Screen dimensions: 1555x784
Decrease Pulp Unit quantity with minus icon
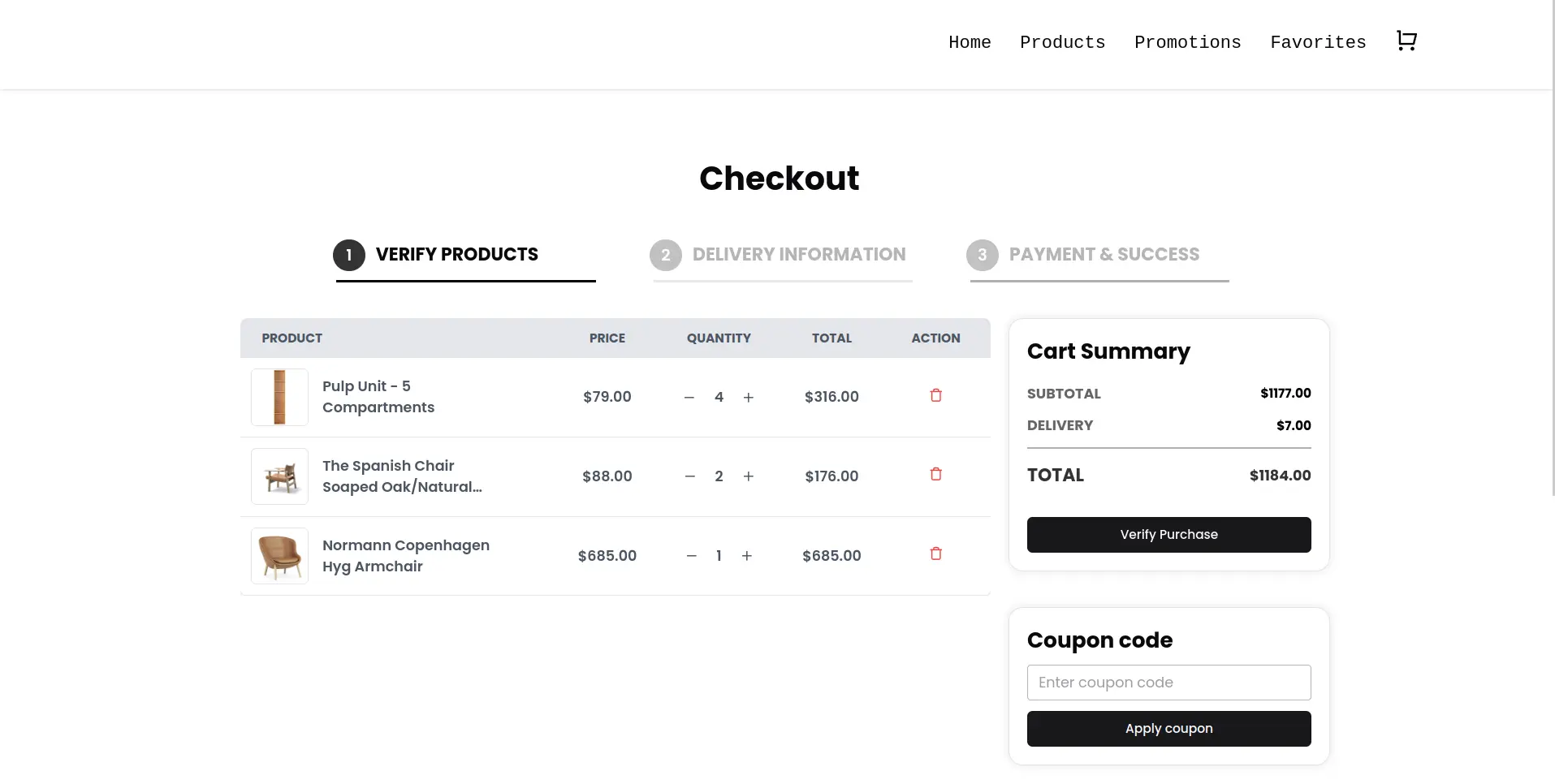(x=689, y=397)
